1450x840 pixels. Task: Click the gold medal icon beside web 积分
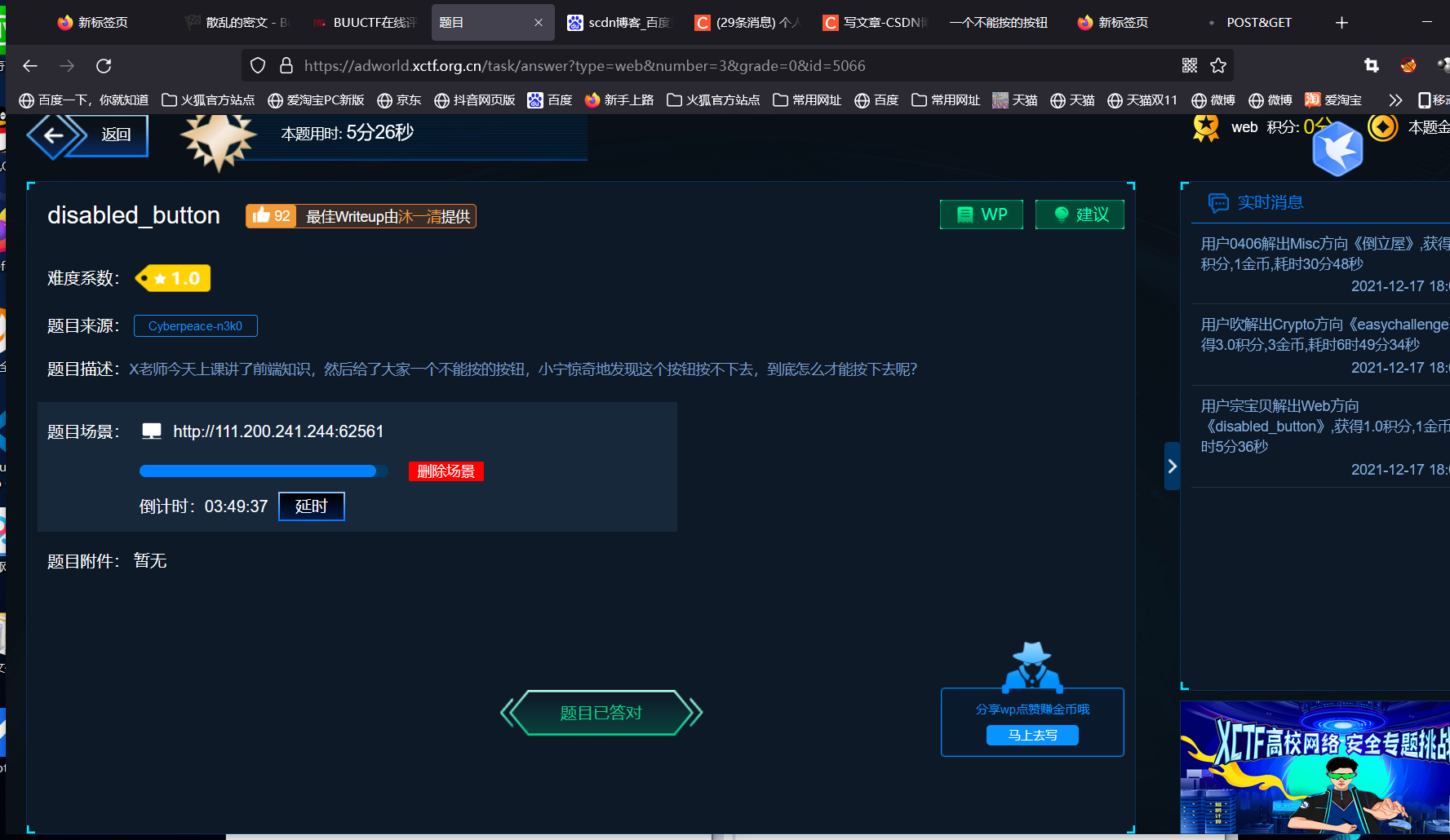tap(1205, 127)
